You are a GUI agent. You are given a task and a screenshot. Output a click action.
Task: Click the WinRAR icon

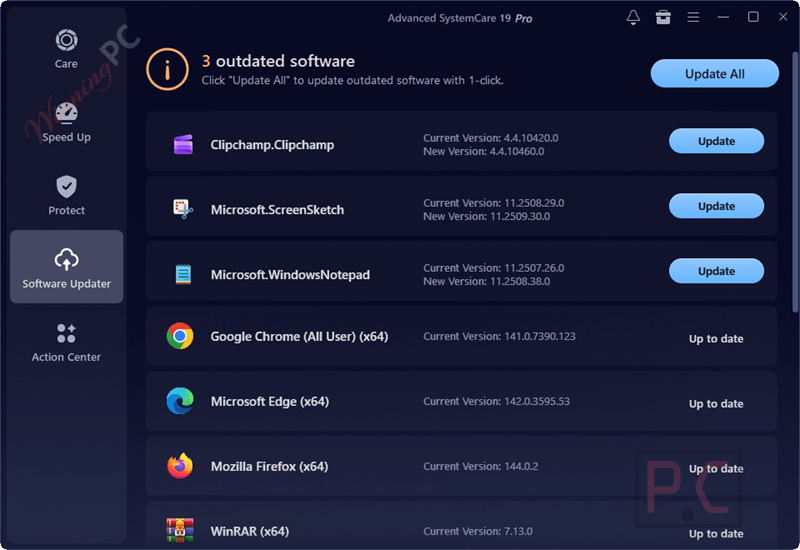tap(180, 530)
